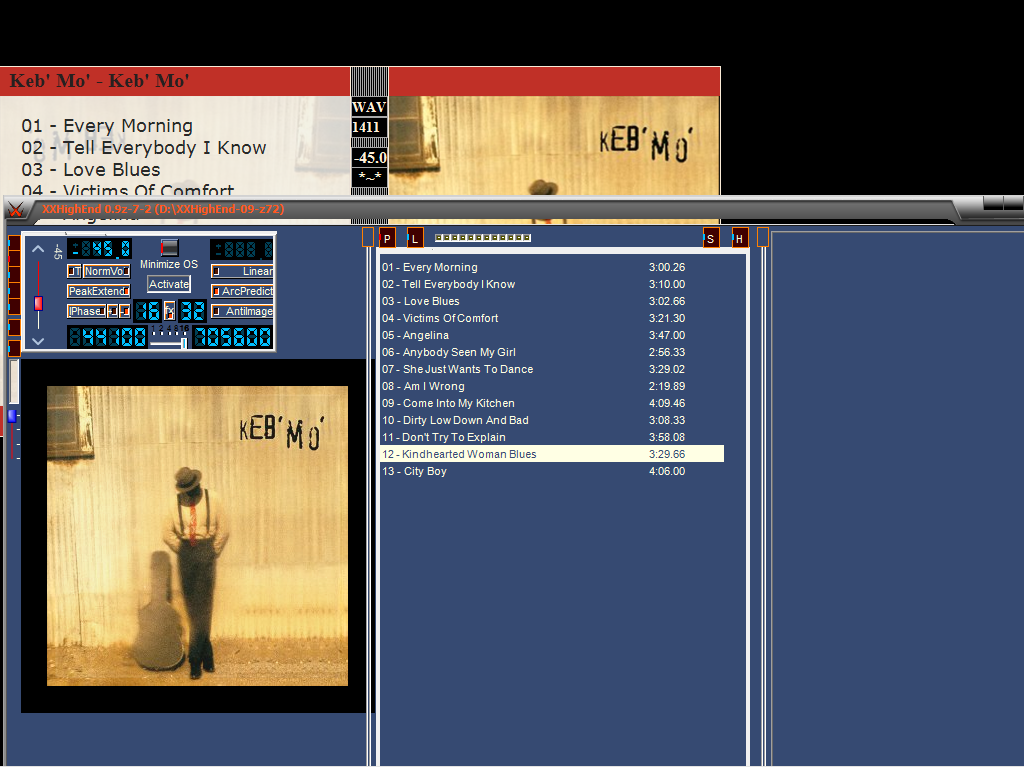Select track 11 - Don't Try To Explain
1024x768 pixels.
[x=552, y=437]
